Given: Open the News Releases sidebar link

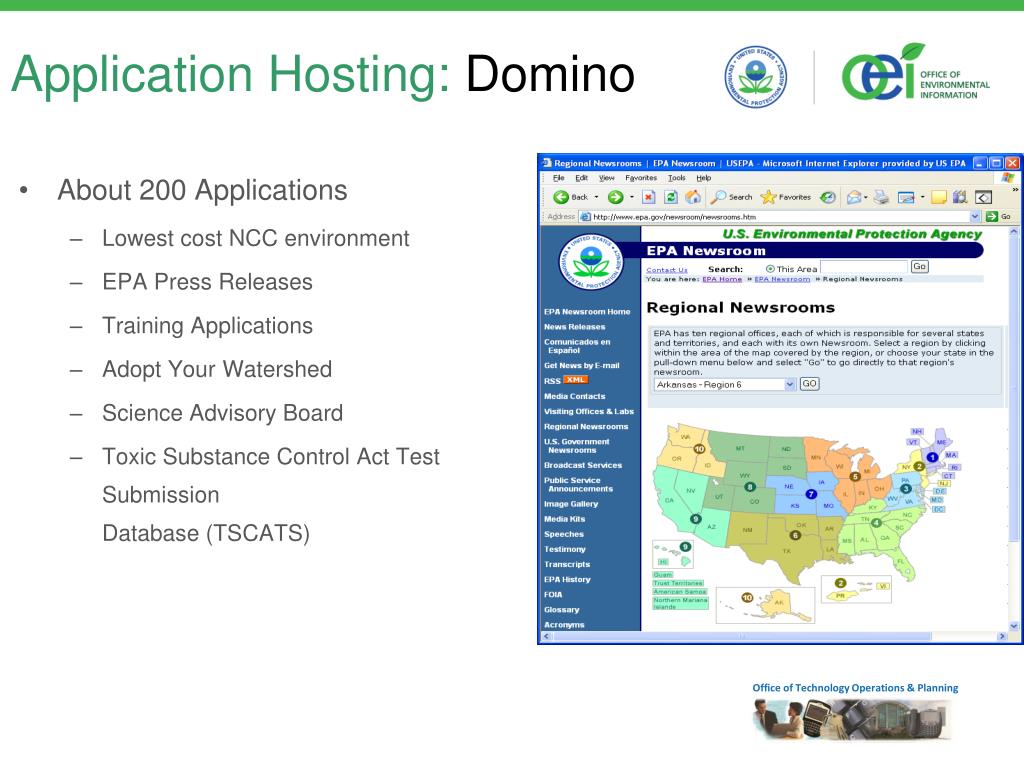Looking at the screenshot, I should coord(575,327).
